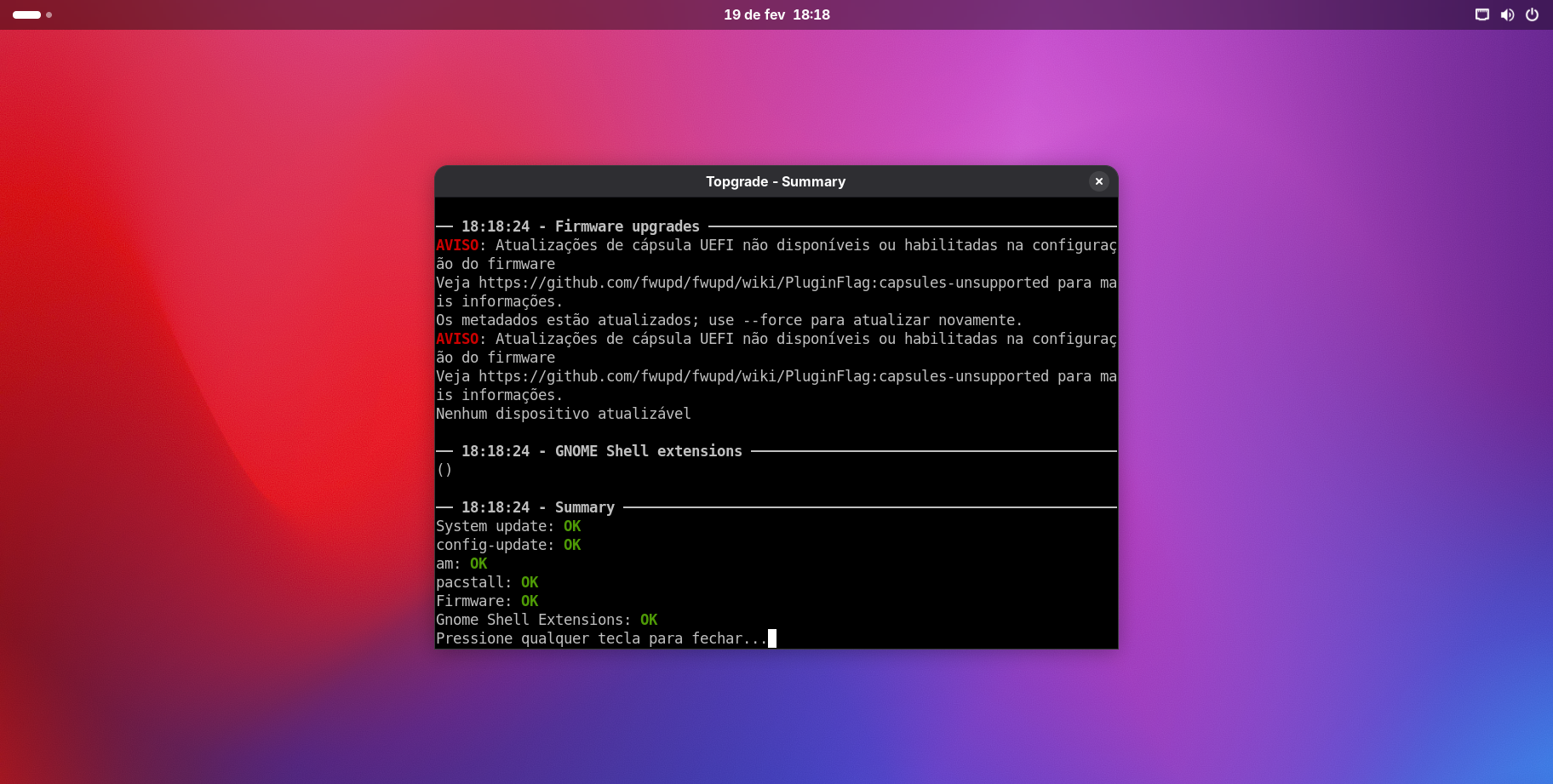Close the Topgrade - Summary window

1098,181
